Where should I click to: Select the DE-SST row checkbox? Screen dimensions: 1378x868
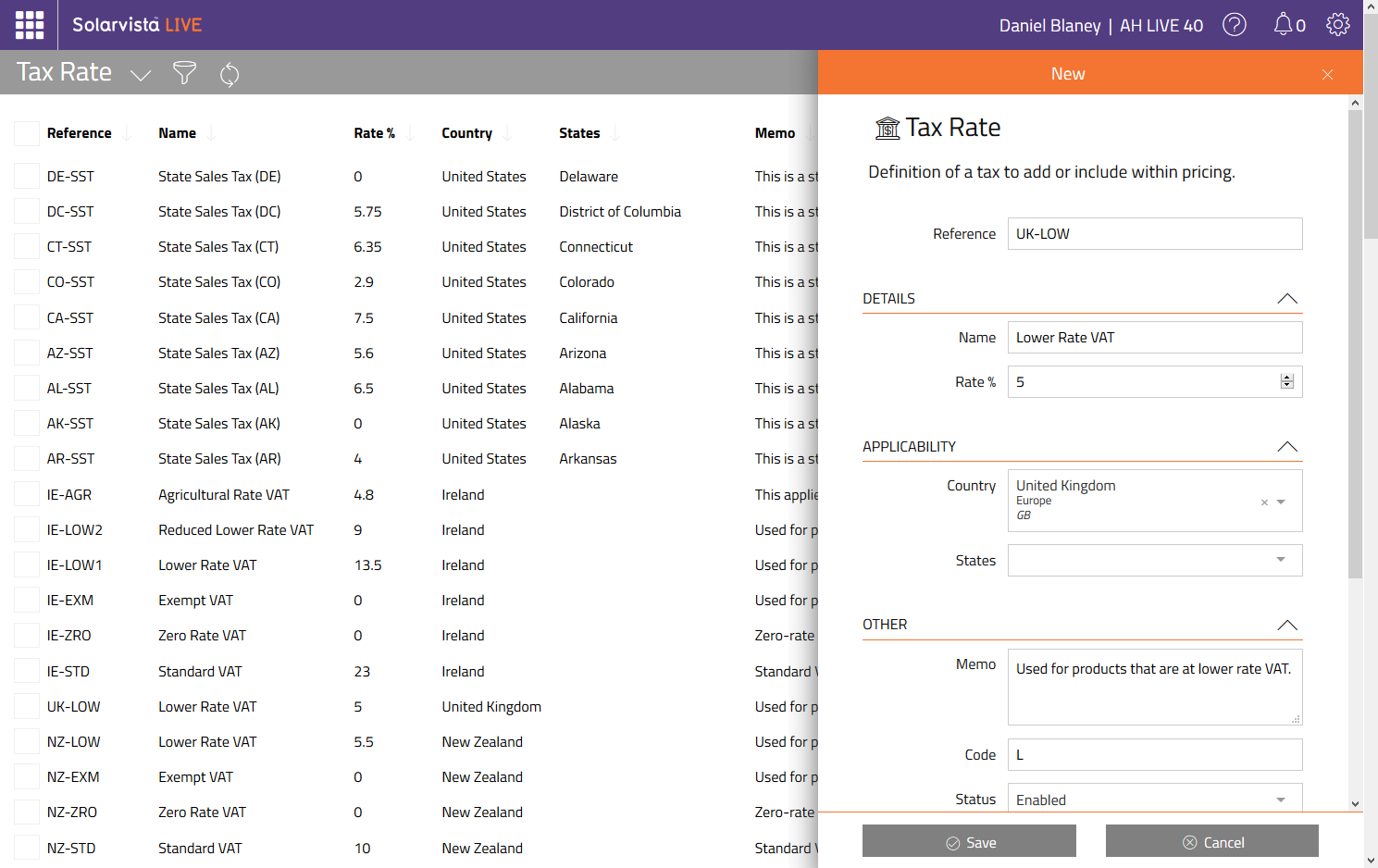click(x=27, y=176)
